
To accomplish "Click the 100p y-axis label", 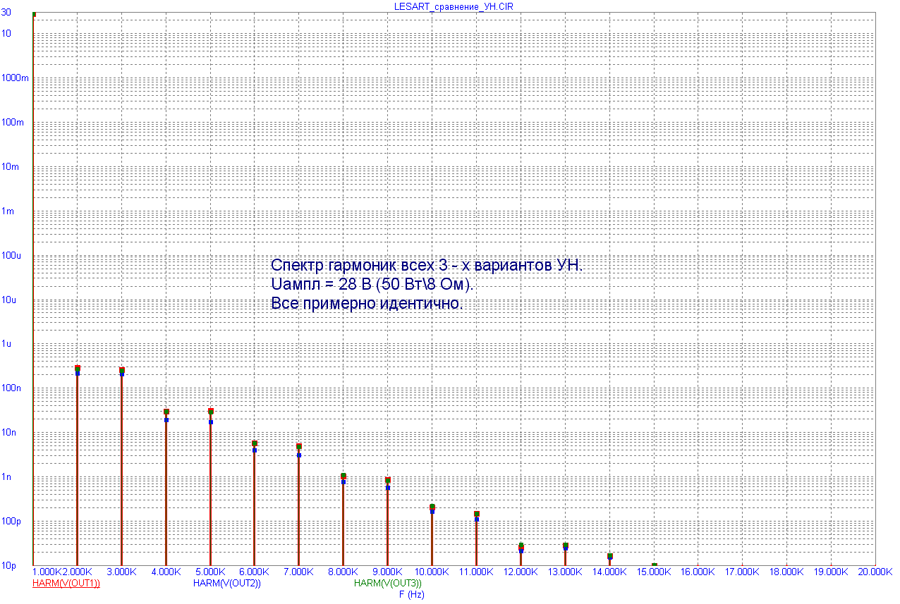I will (11, 521).
